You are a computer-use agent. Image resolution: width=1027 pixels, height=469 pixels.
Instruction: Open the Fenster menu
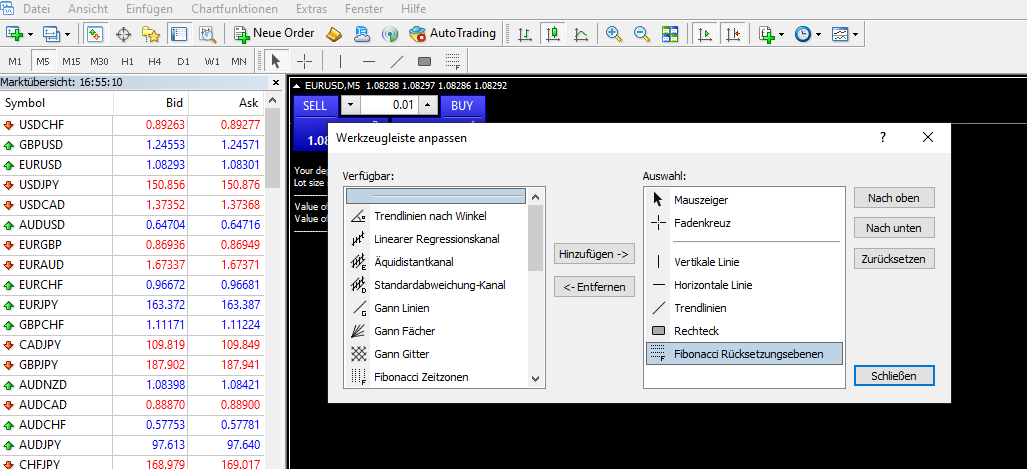[365, 9]
